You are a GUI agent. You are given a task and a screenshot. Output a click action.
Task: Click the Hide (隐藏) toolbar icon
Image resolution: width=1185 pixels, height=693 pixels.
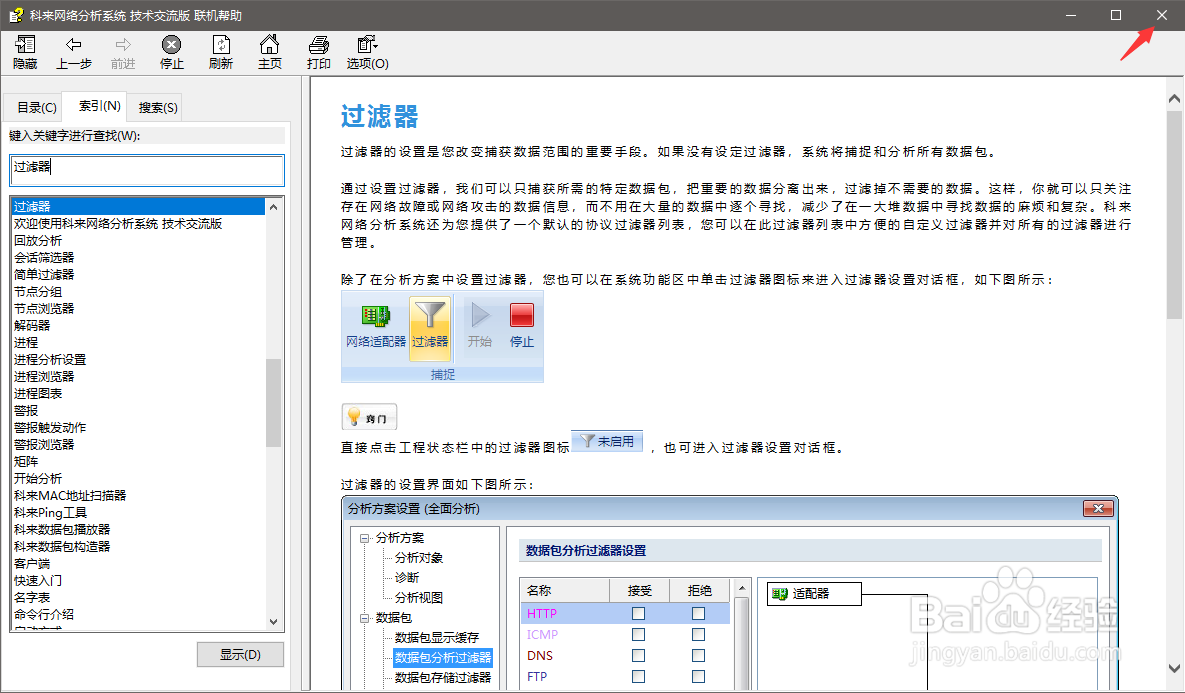(x=25, y=45)
